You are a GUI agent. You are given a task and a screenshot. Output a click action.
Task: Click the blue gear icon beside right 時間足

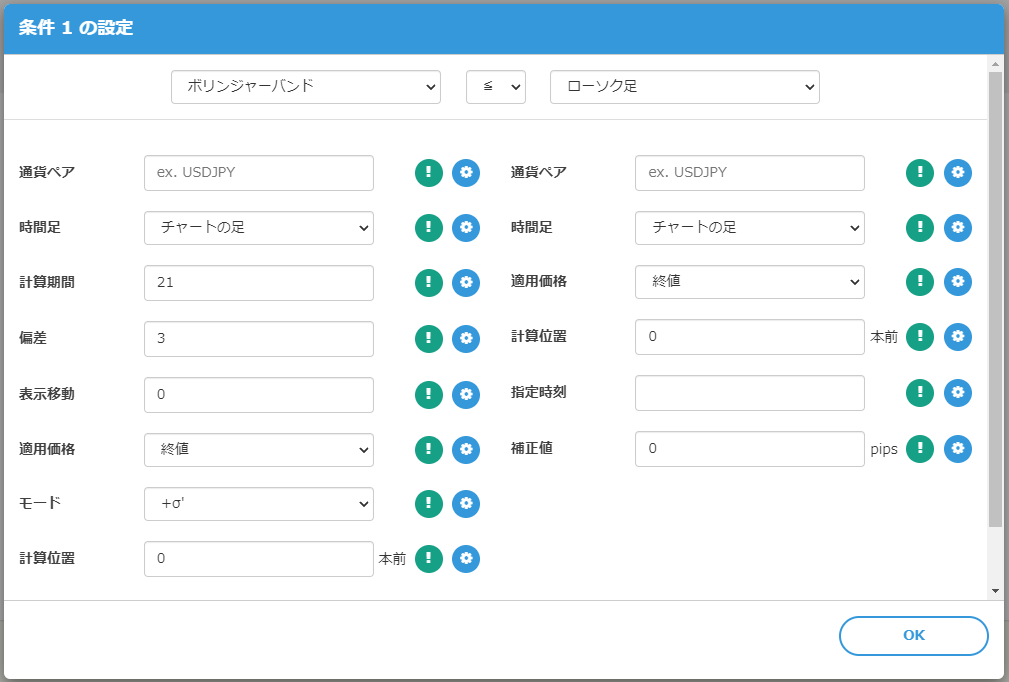point(958,228)
